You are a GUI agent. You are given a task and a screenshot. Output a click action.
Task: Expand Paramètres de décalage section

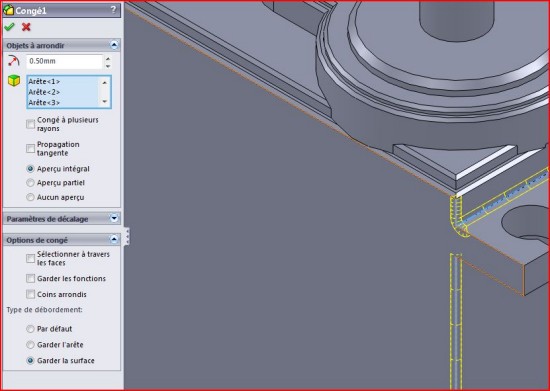point(114,218)
